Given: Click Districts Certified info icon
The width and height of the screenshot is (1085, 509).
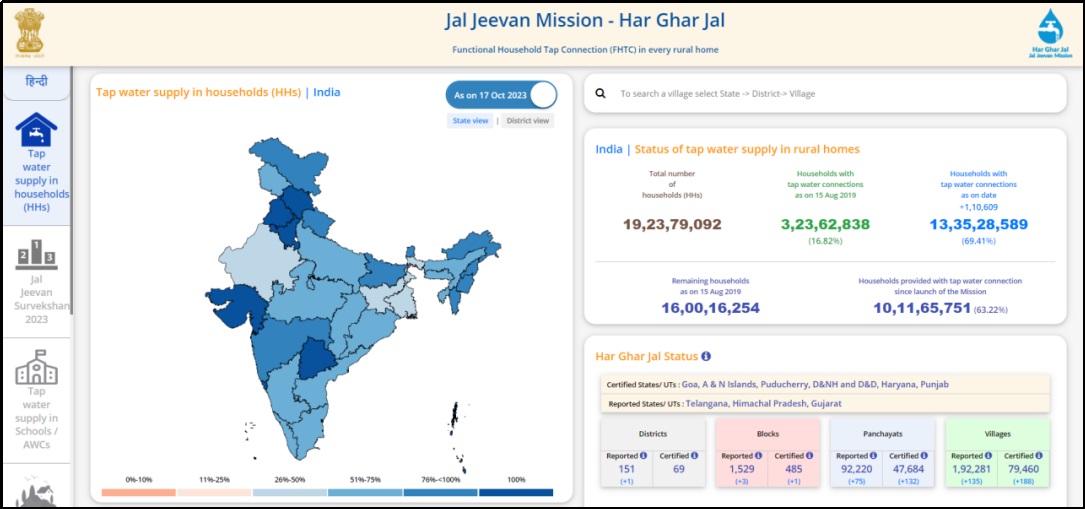Looking at the screenshot, I should tap(695, 456).
